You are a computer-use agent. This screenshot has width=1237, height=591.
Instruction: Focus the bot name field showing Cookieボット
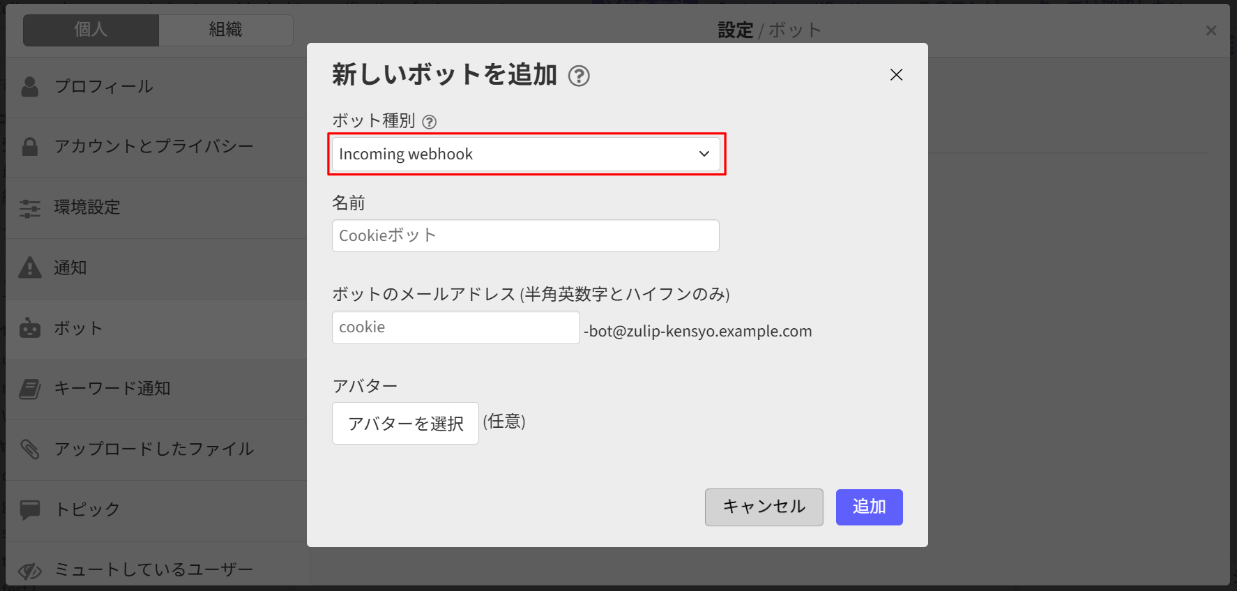525,236
